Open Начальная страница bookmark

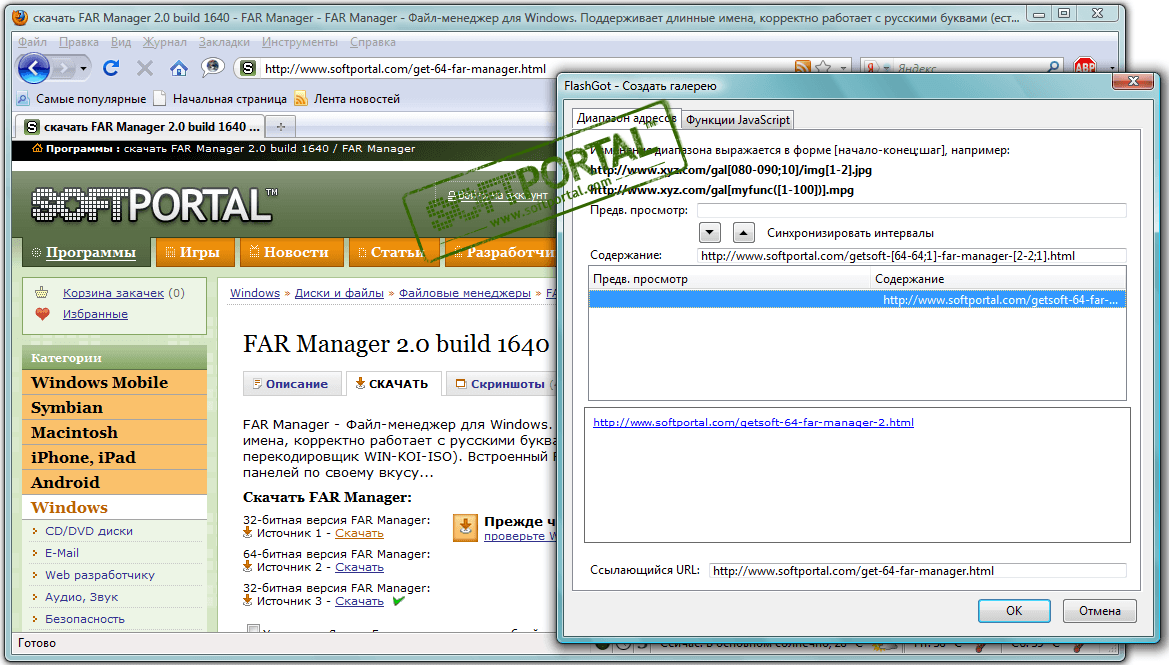220,98
